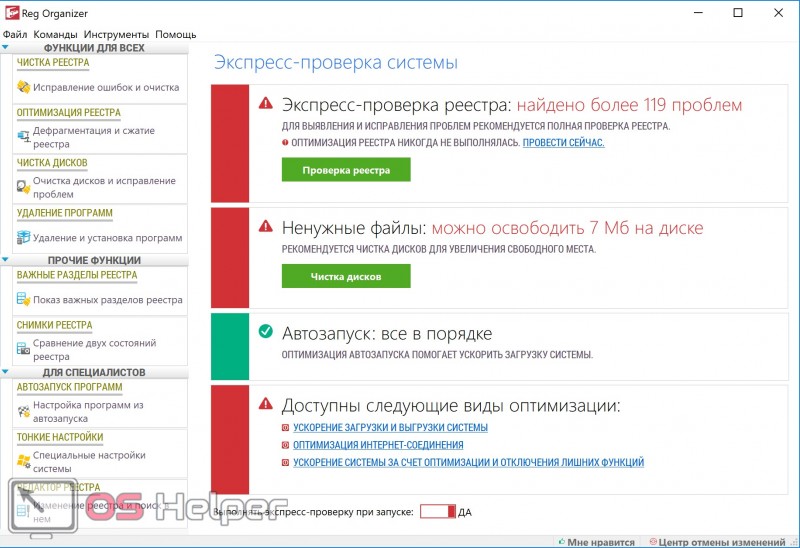Click the important keys icon beside Показ важных разделов
The image size is (800, 548).
(x=23, y=299)
